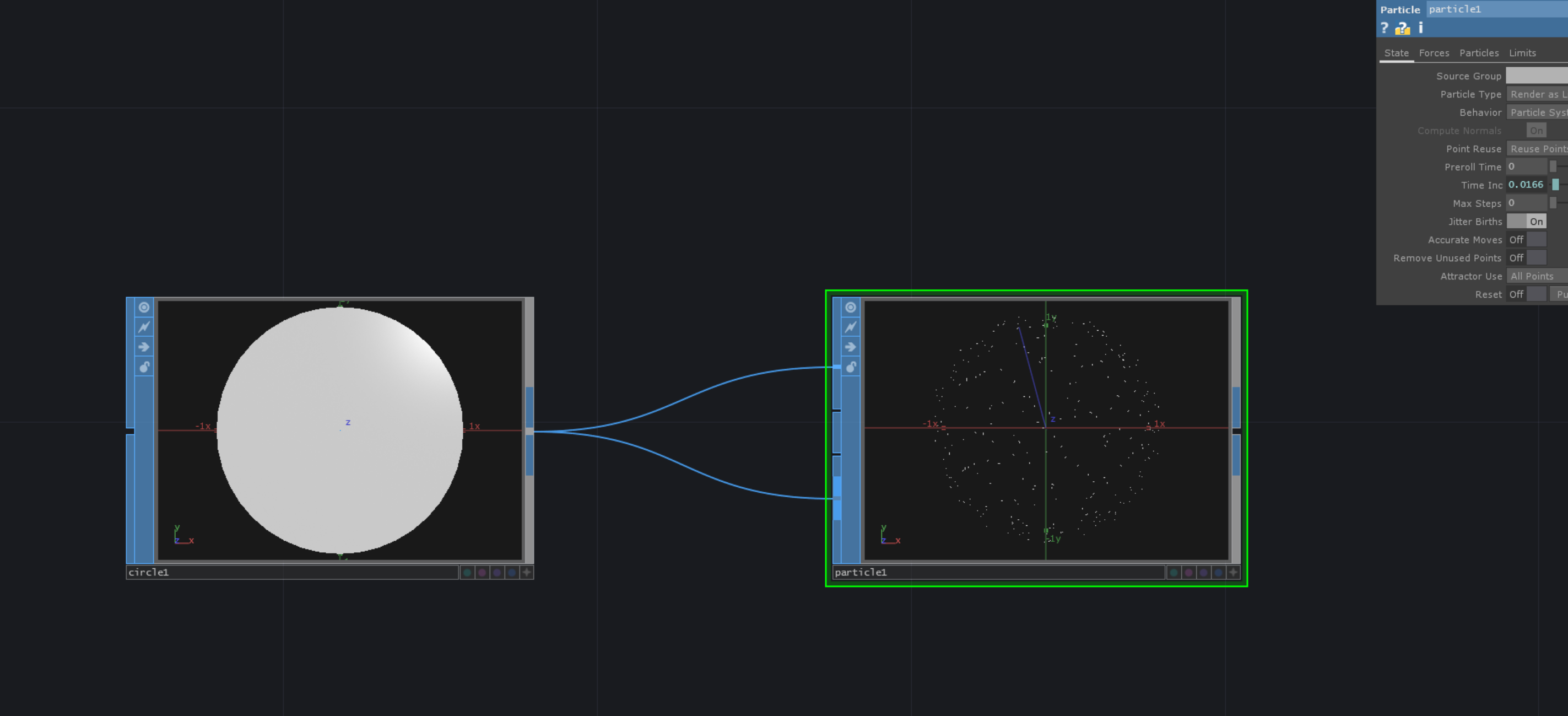This screenshot has height=716, width=1568.
Task: Click the circle1 sphere viewer thumbnail
Action: [339, 430]
